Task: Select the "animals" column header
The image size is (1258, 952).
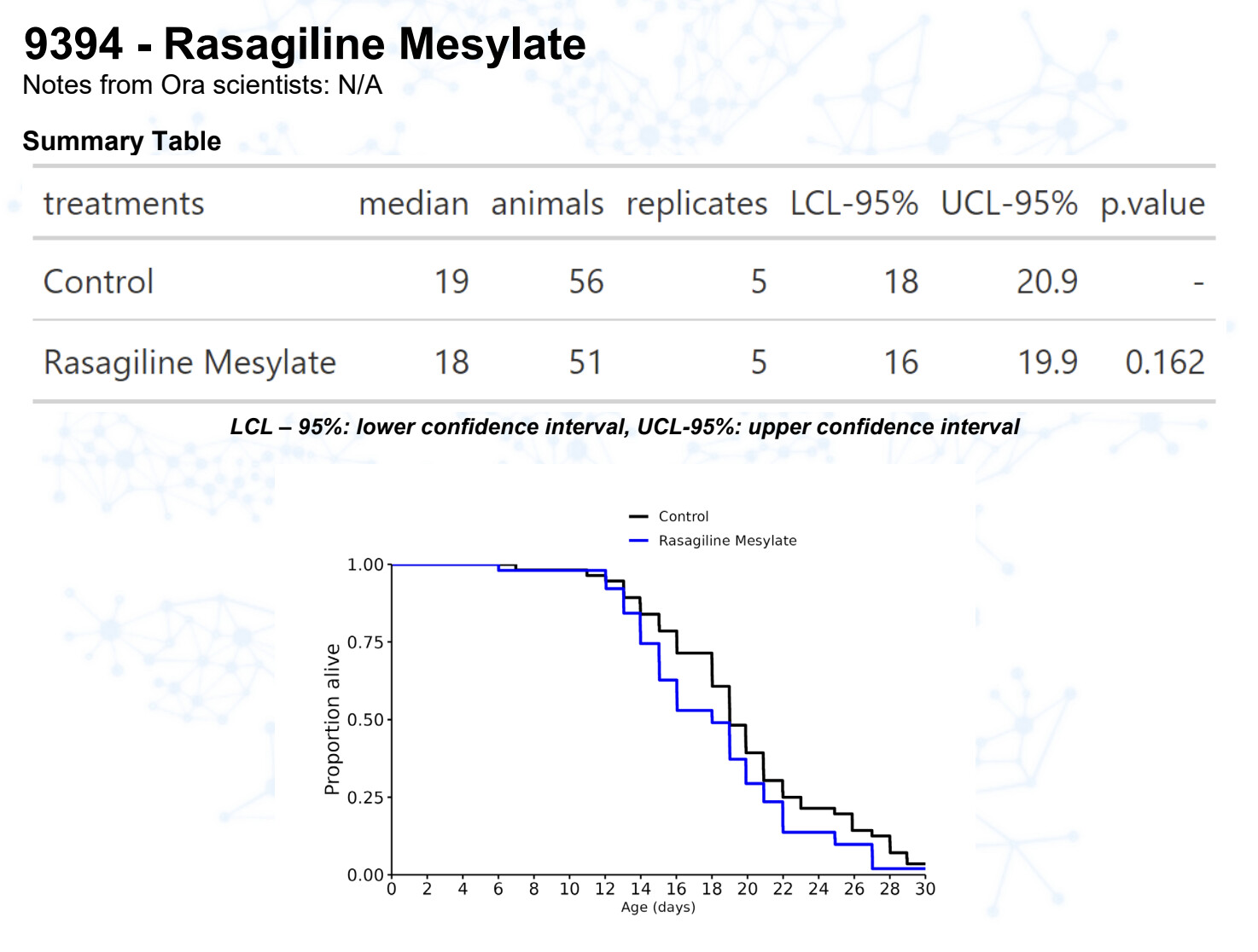Action: coord(547,204)
